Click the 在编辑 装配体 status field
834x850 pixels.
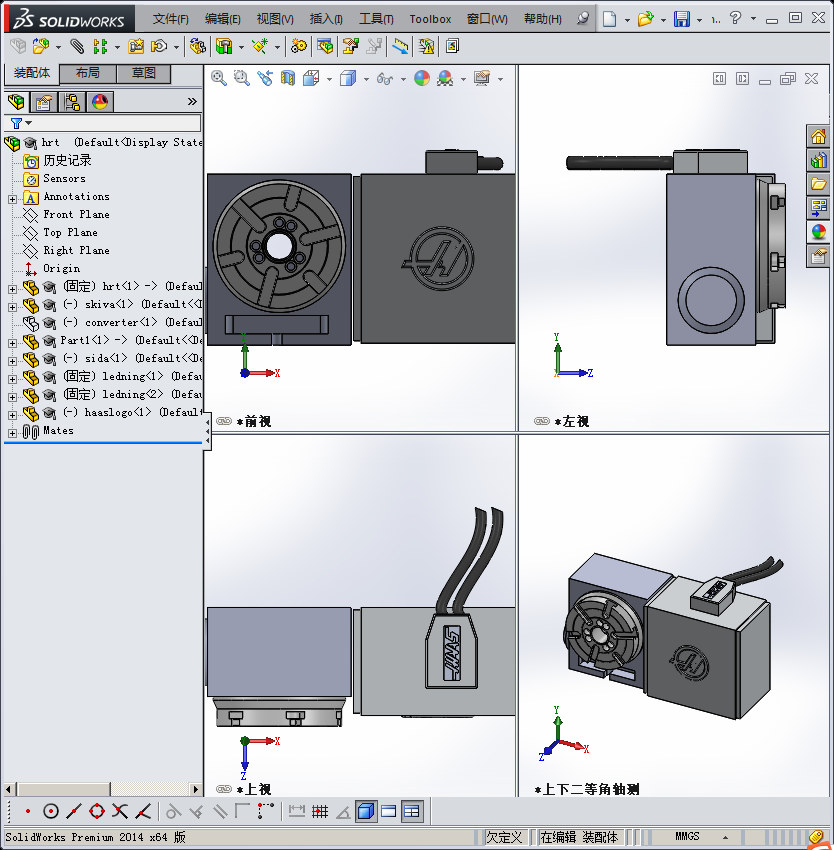[x=579, y=837]
